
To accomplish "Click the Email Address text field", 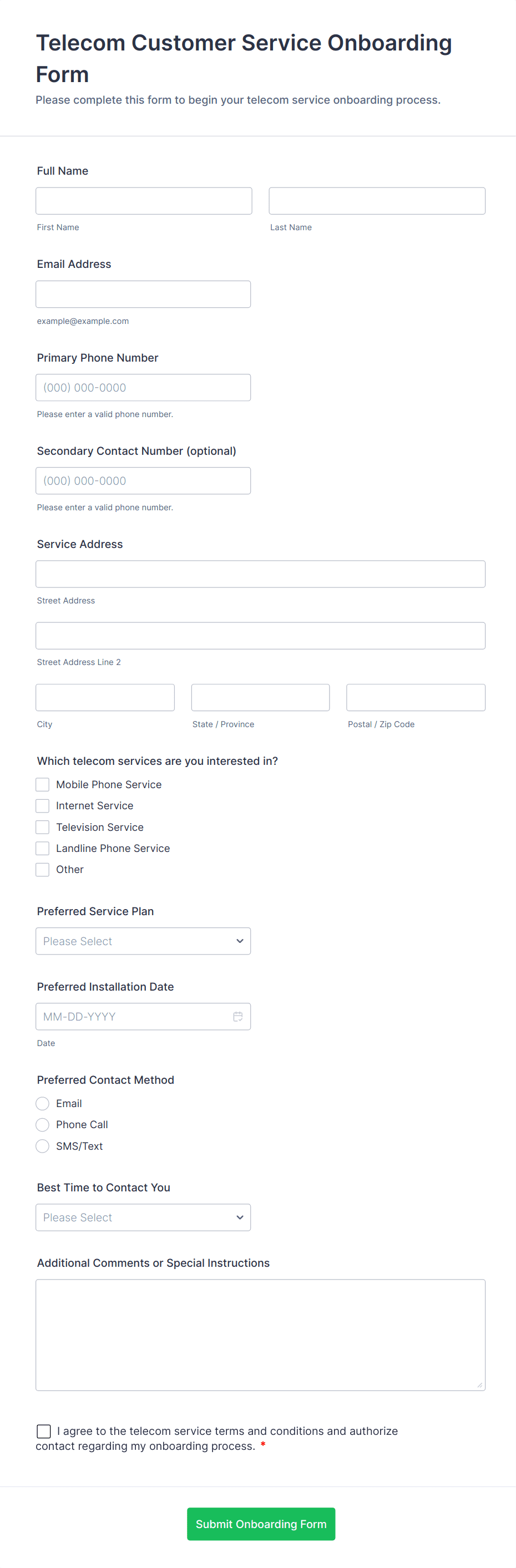I will pyautogui.click(x=143, y=294).
